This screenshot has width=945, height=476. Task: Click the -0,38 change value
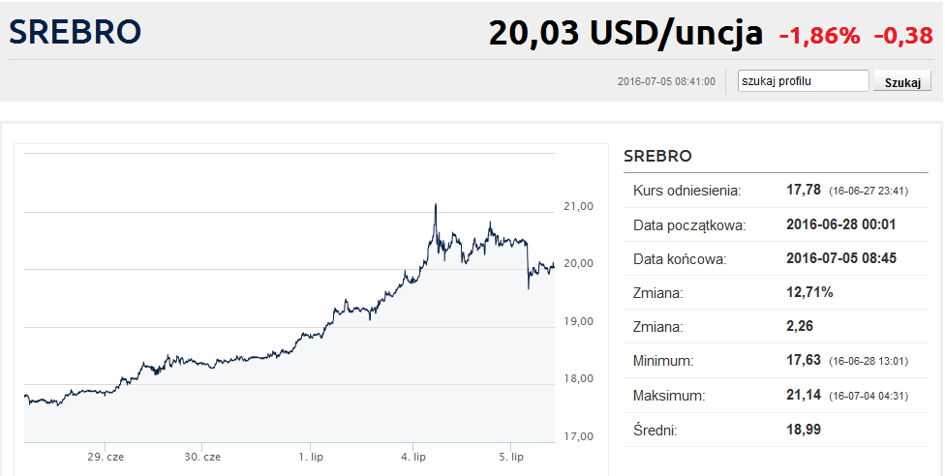pyautogui.click(x=903, y=36)
